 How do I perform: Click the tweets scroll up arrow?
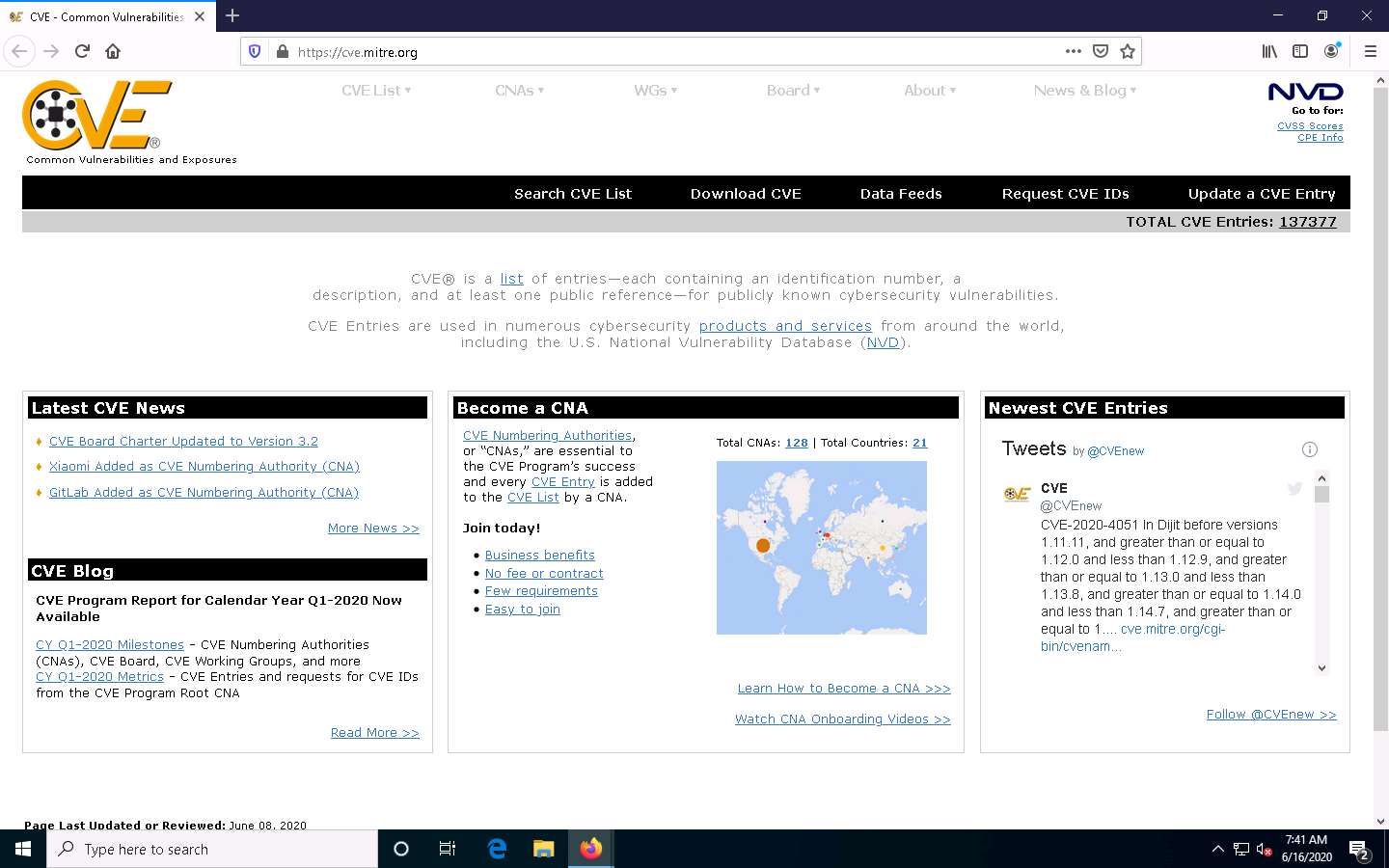[1322, 478]
